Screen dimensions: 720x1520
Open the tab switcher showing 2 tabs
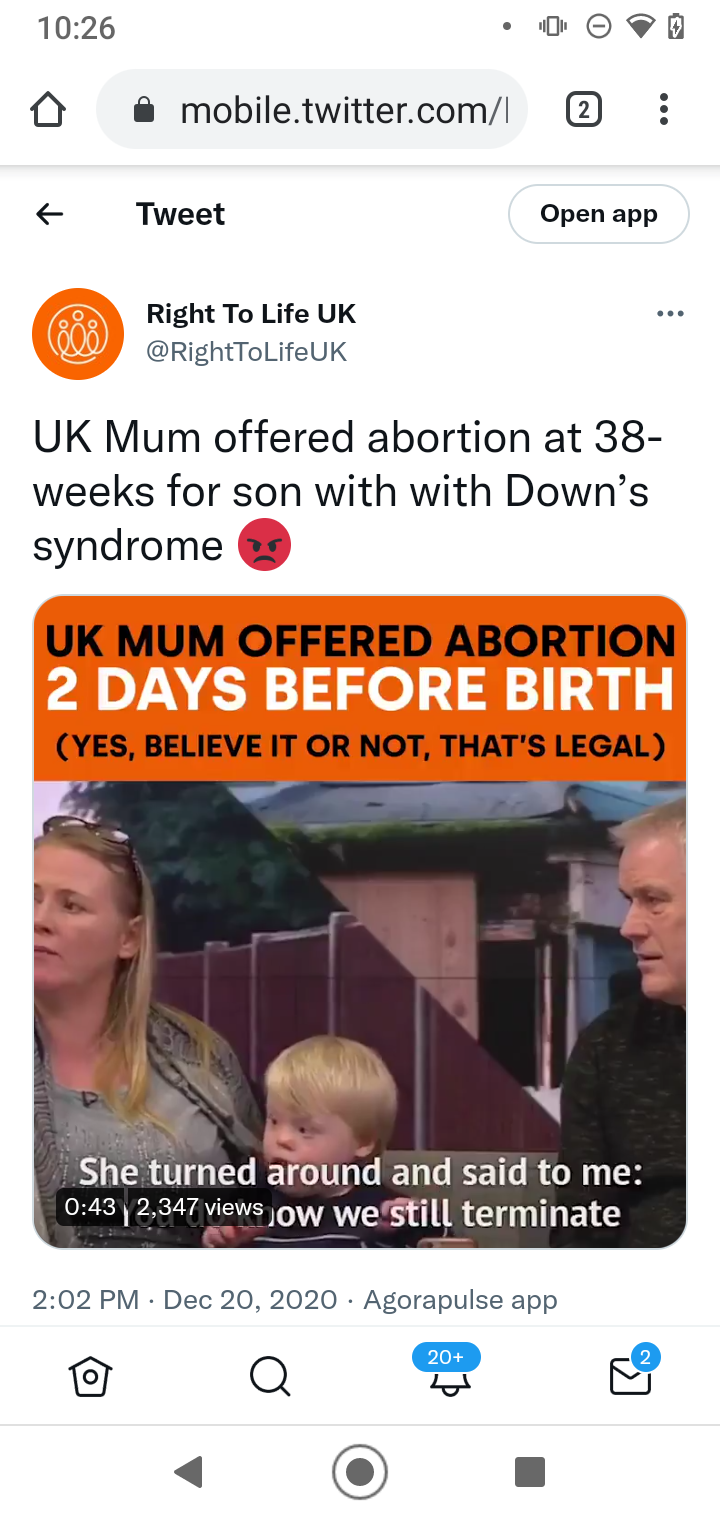(x=584, y=109)
